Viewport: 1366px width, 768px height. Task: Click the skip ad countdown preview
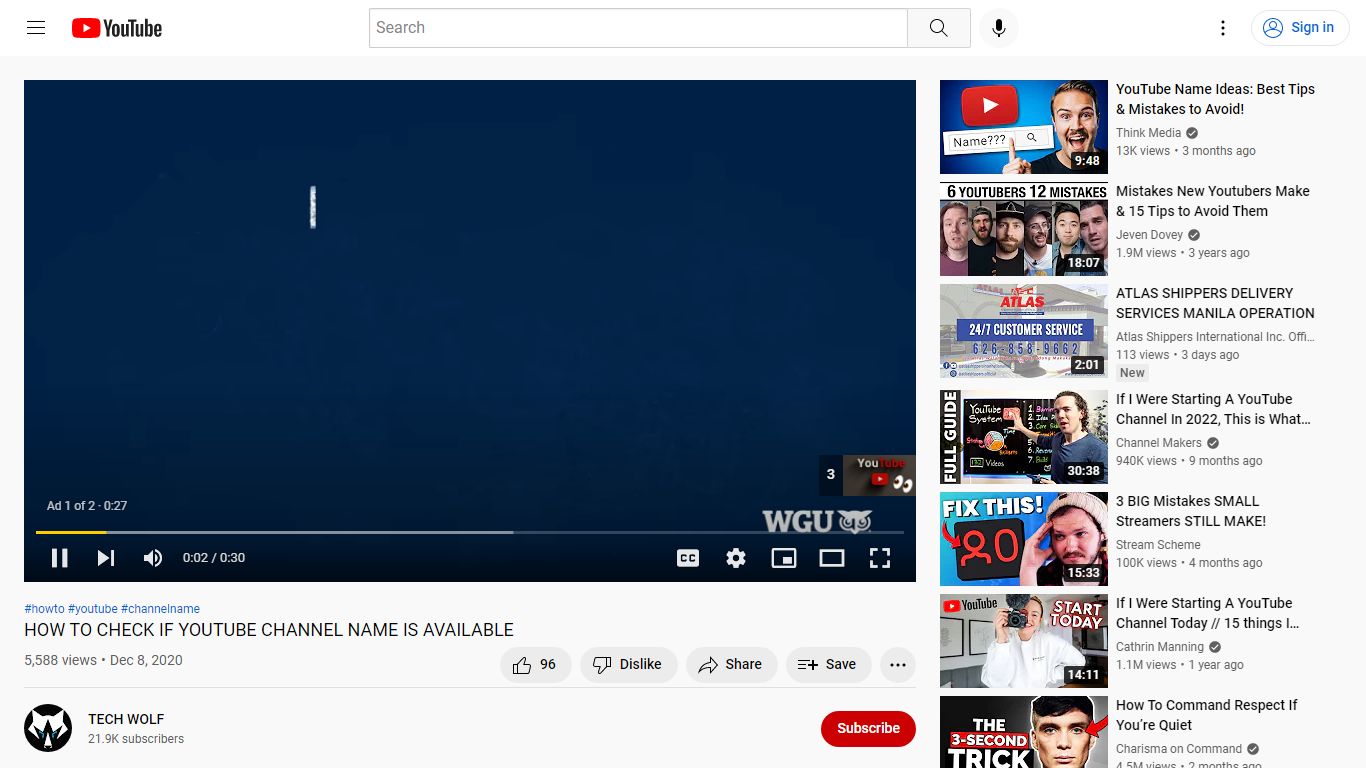click(867, 475)
